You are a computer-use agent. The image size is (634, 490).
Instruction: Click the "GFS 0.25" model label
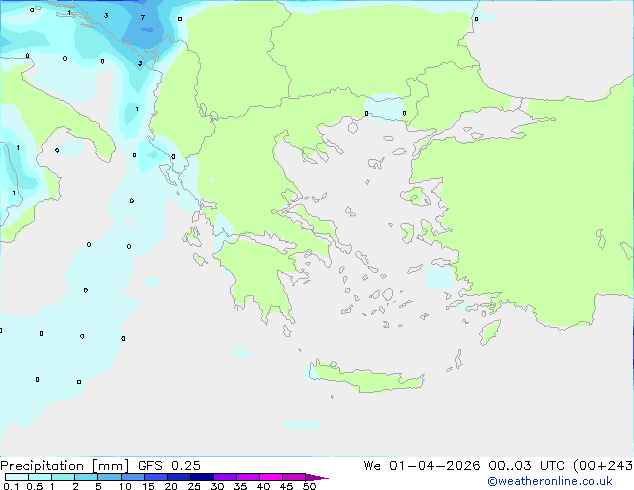(x=169, y=466)
